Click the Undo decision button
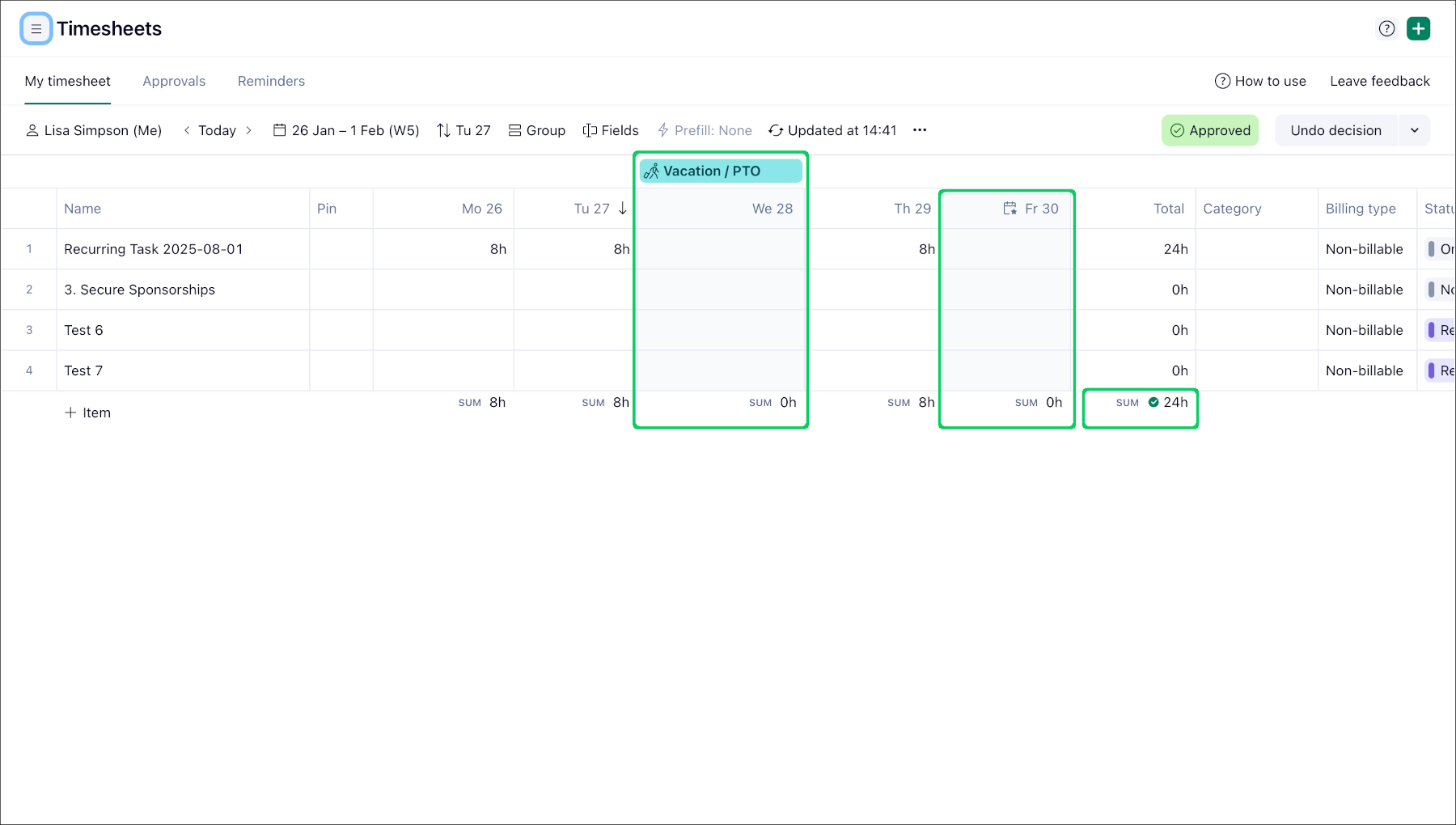 pos(1335,130)
